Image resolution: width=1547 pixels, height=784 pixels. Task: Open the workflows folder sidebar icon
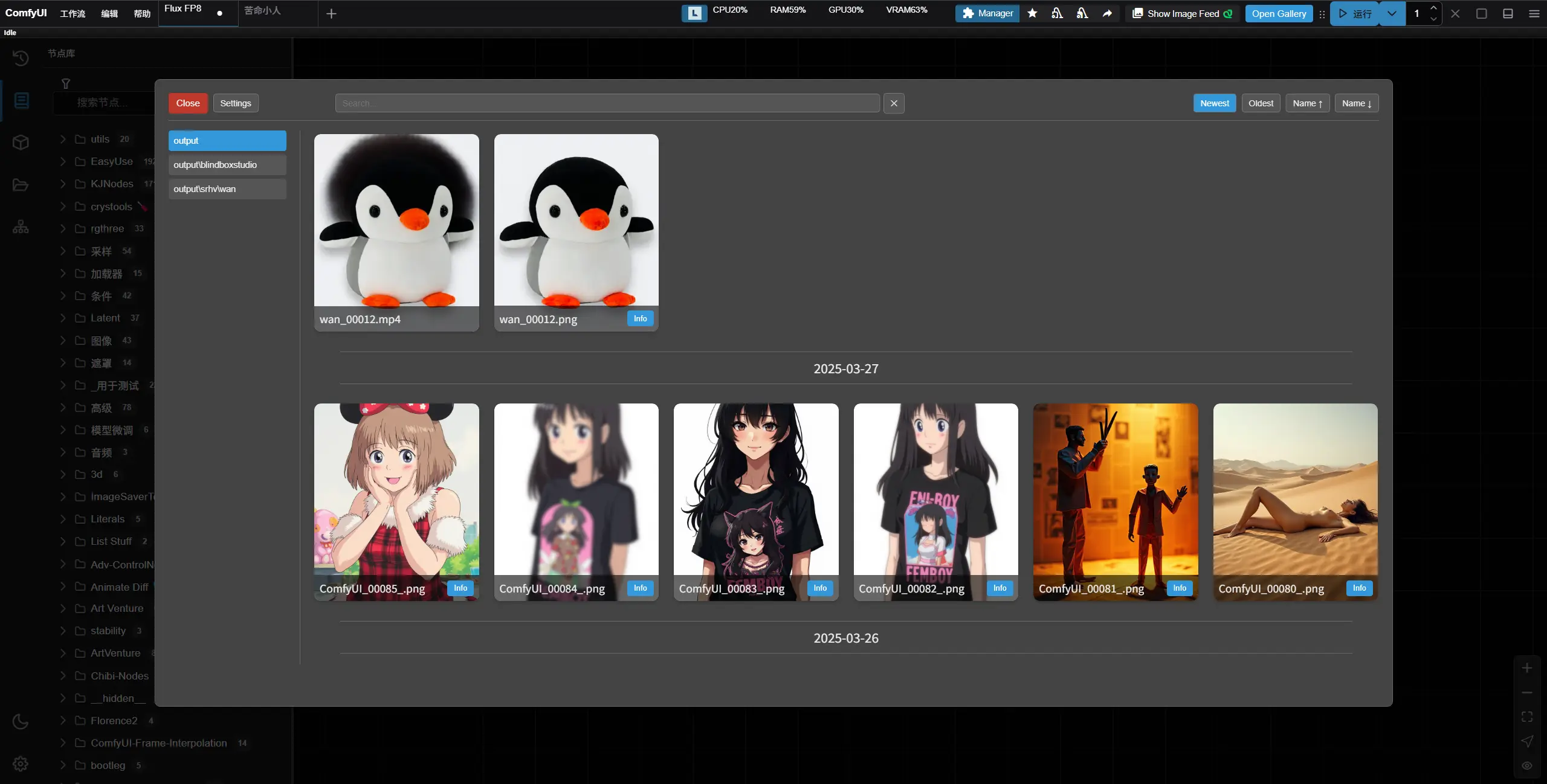(21, 185)
